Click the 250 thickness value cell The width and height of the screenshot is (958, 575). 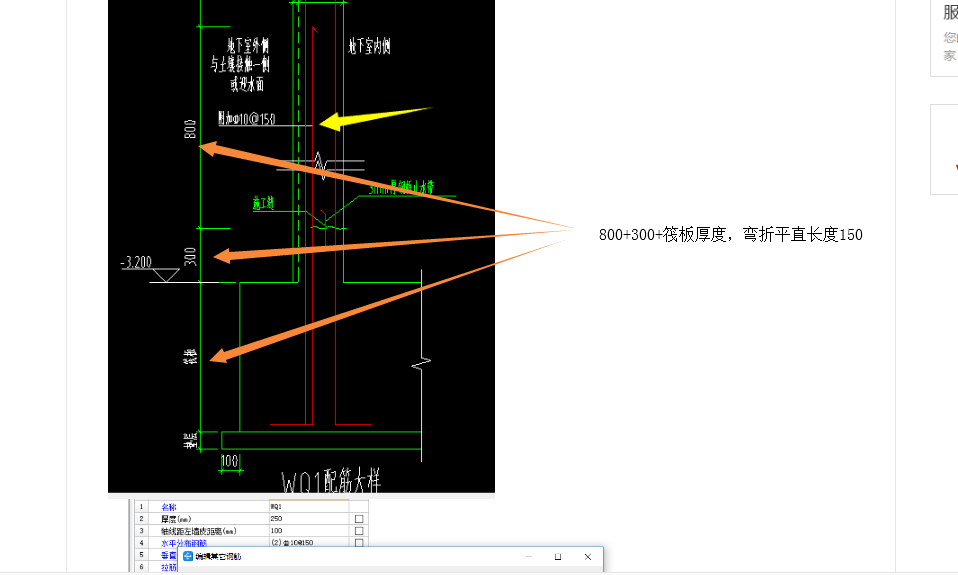(x=309, y=519)
